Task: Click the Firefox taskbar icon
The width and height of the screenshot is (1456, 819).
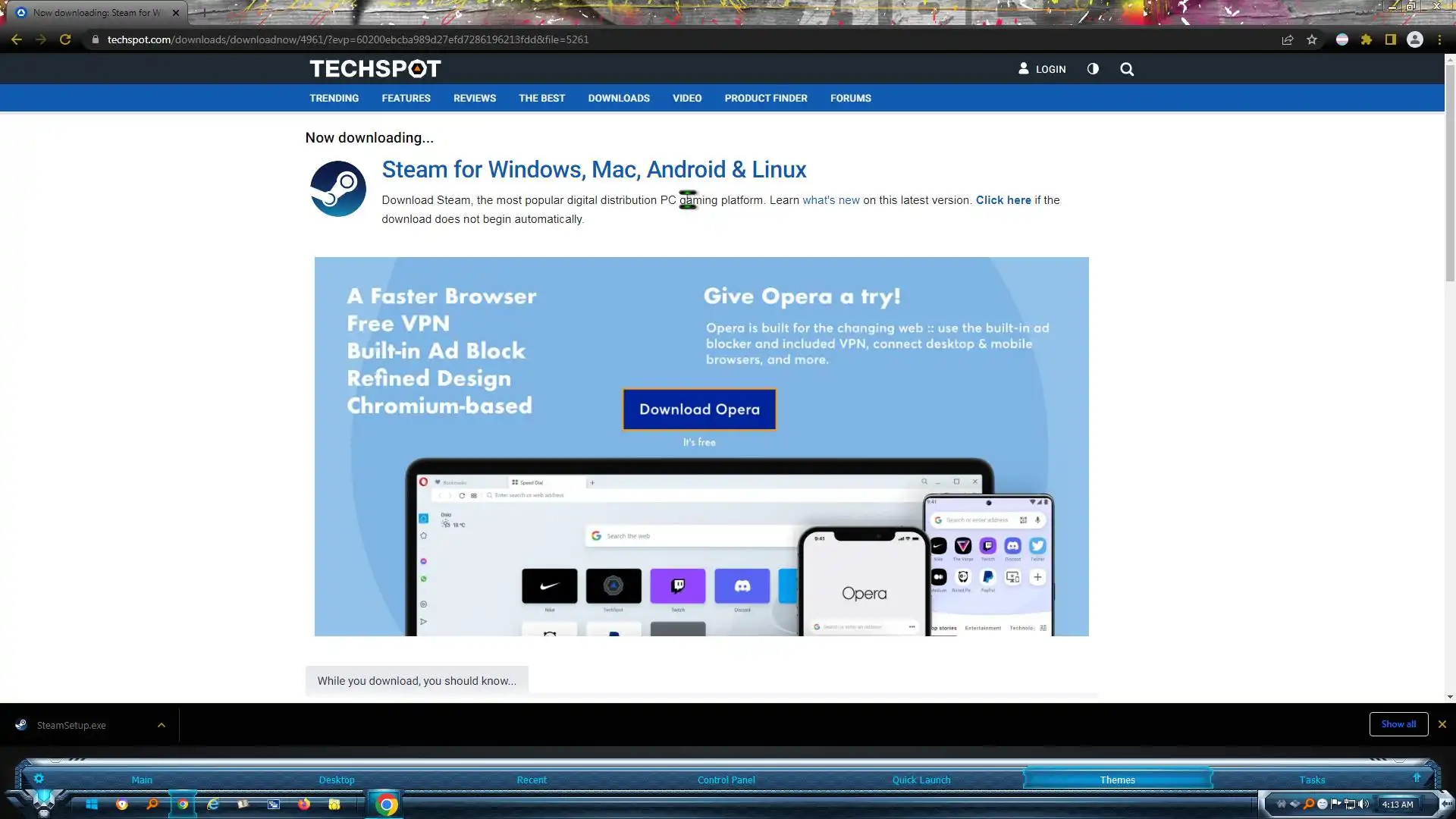Action: coord(304,805)
